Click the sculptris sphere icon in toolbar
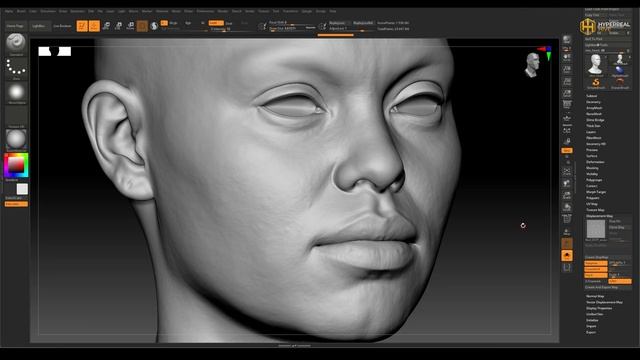 click(x=154, y=26)
